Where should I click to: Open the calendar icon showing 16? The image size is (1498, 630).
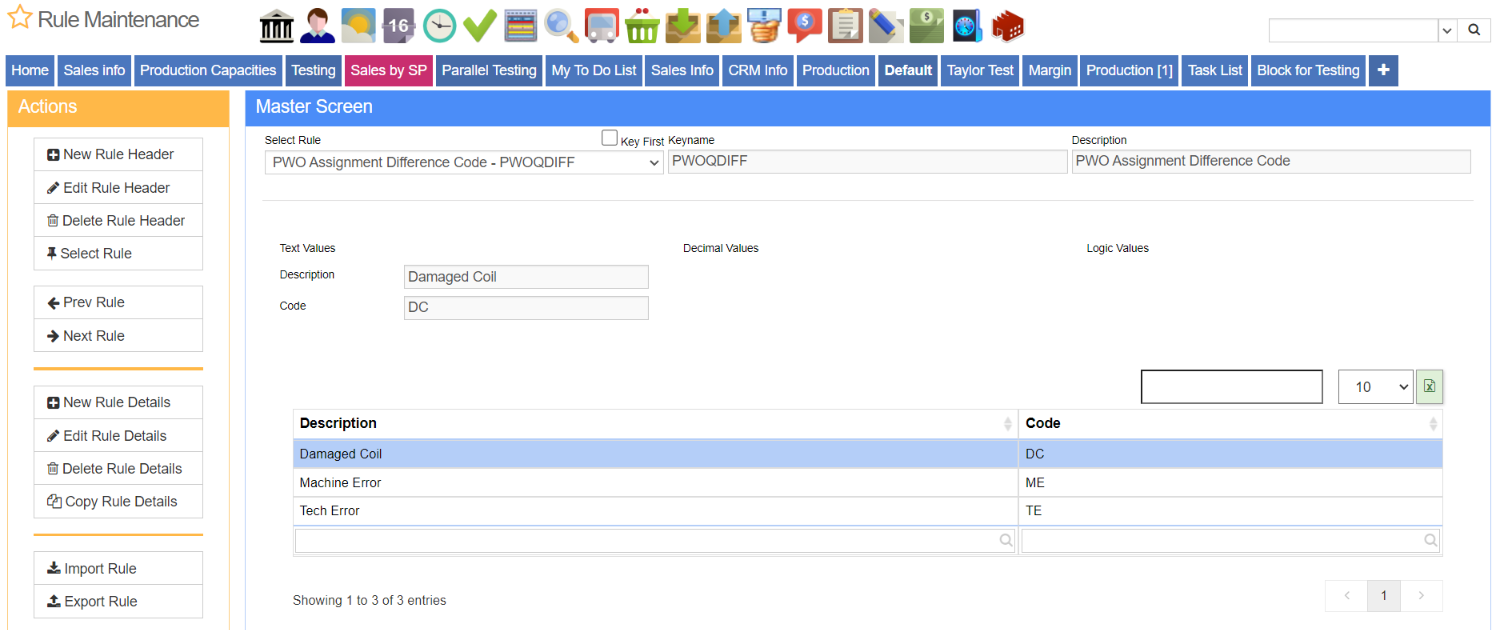point(399,26)
